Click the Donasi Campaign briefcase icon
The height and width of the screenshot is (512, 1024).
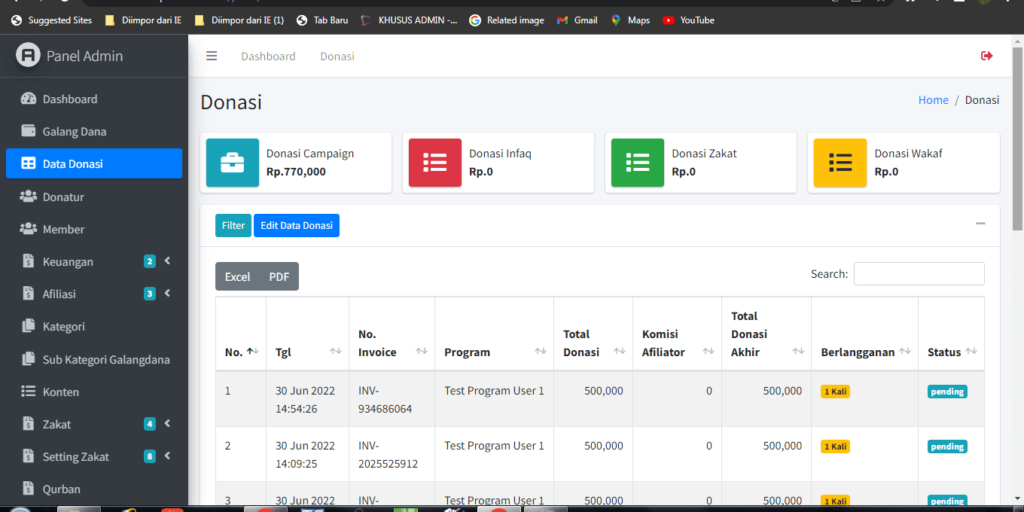pyautogui.click(x=232, y=163)
